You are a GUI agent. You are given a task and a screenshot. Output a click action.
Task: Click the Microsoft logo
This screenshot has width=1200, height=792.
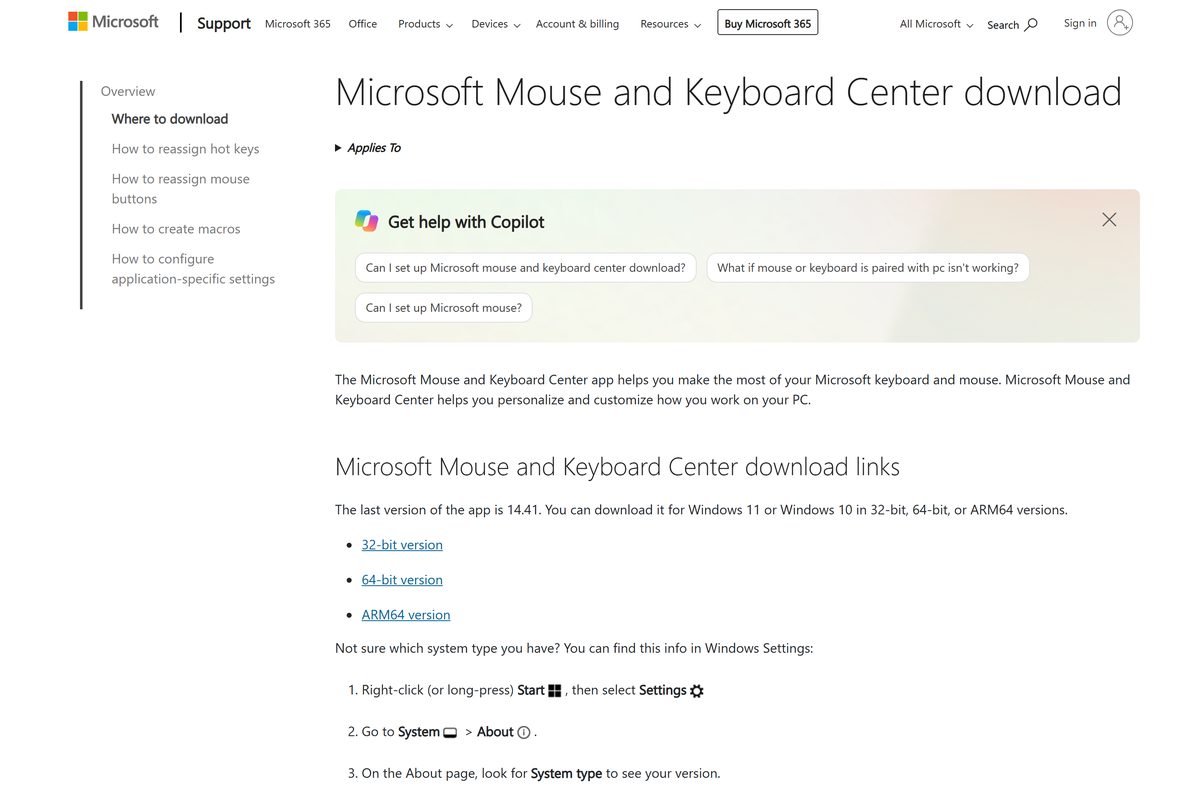coord(113,22)
